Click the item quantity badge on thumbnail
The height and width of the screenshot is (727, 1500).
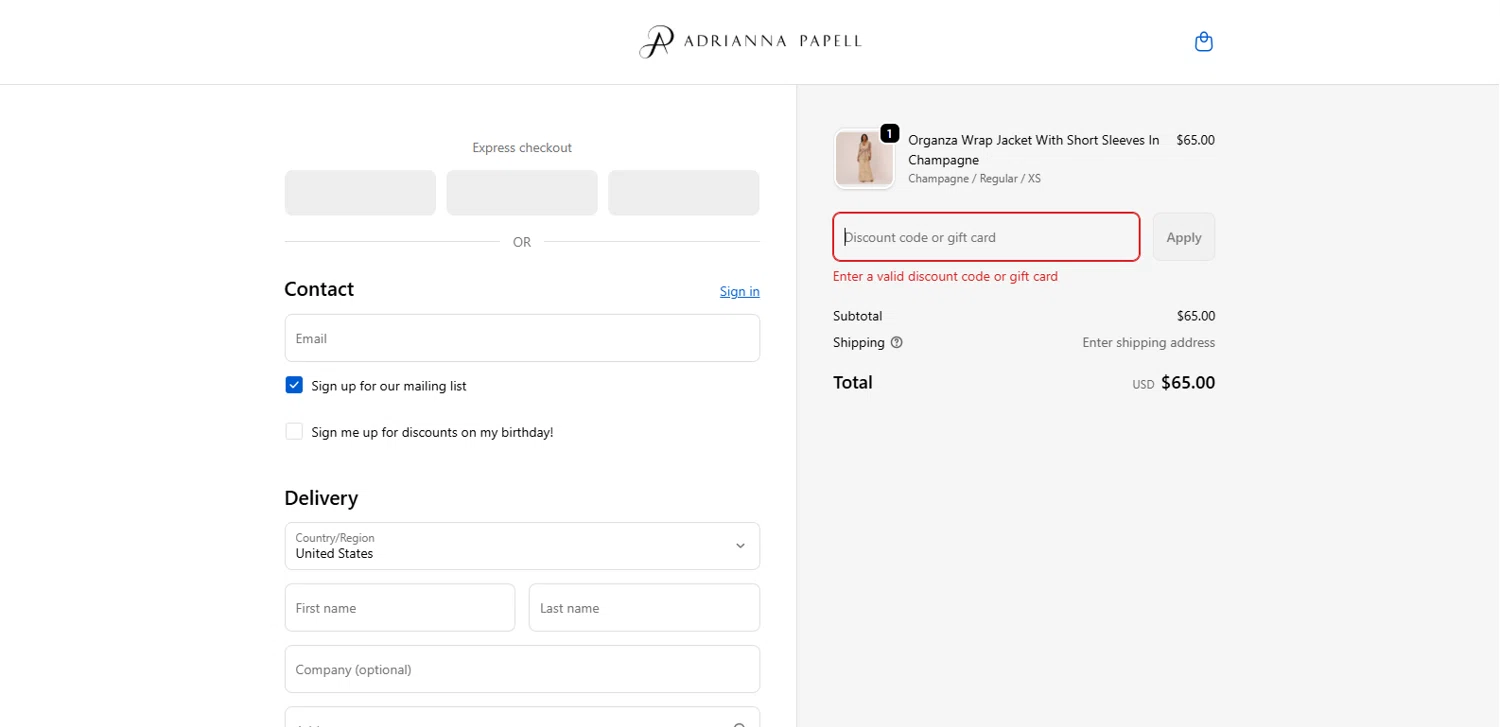pyautogui.click(x=889, y=133)
